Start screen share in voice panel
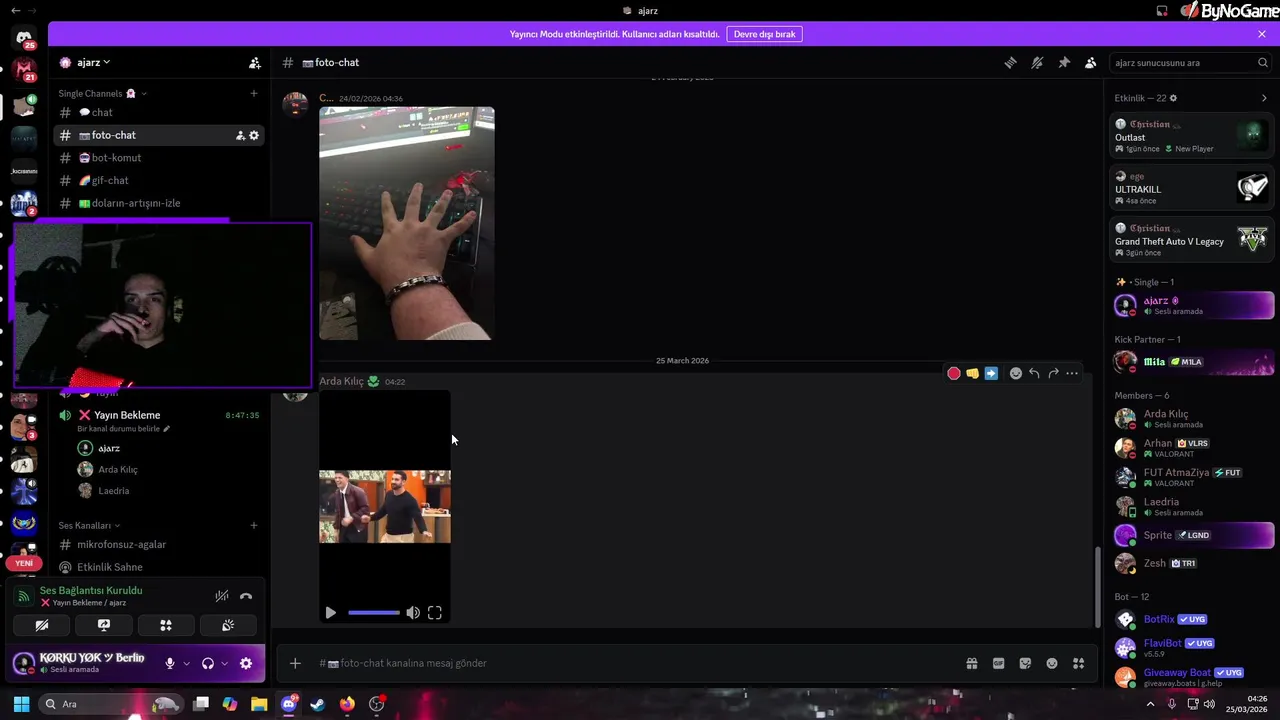The width and height of the screenshot is (1280, 720). [104, 625]
